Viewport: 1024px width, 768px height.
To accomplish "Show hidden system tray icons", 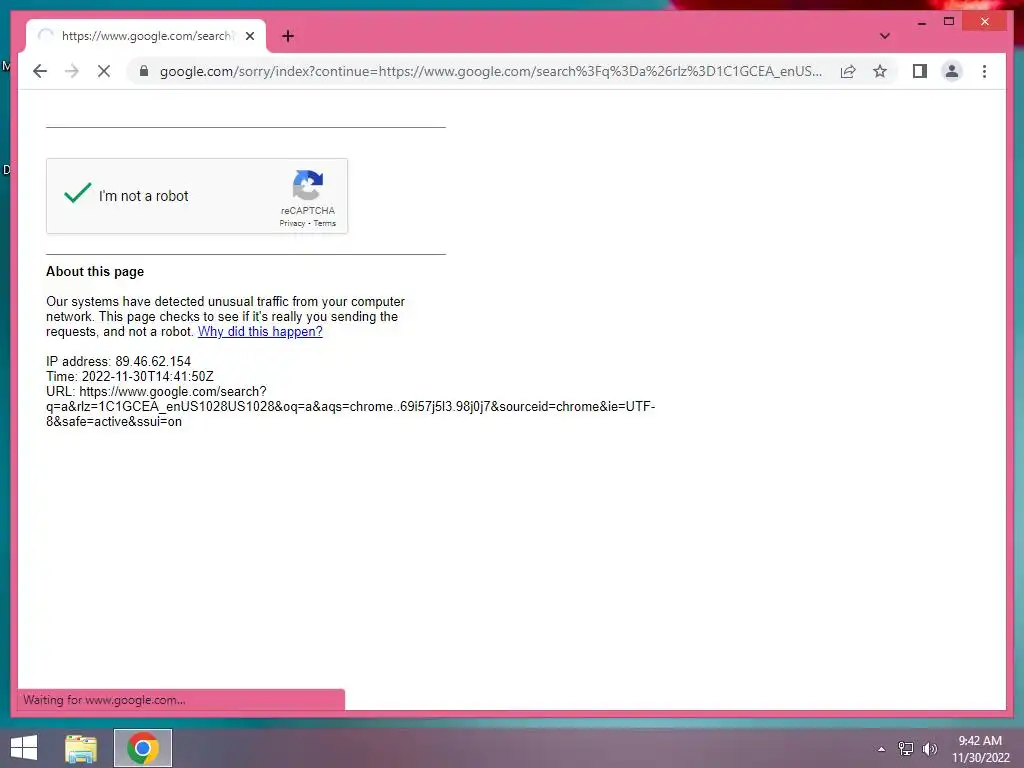I will click(882, 749).
